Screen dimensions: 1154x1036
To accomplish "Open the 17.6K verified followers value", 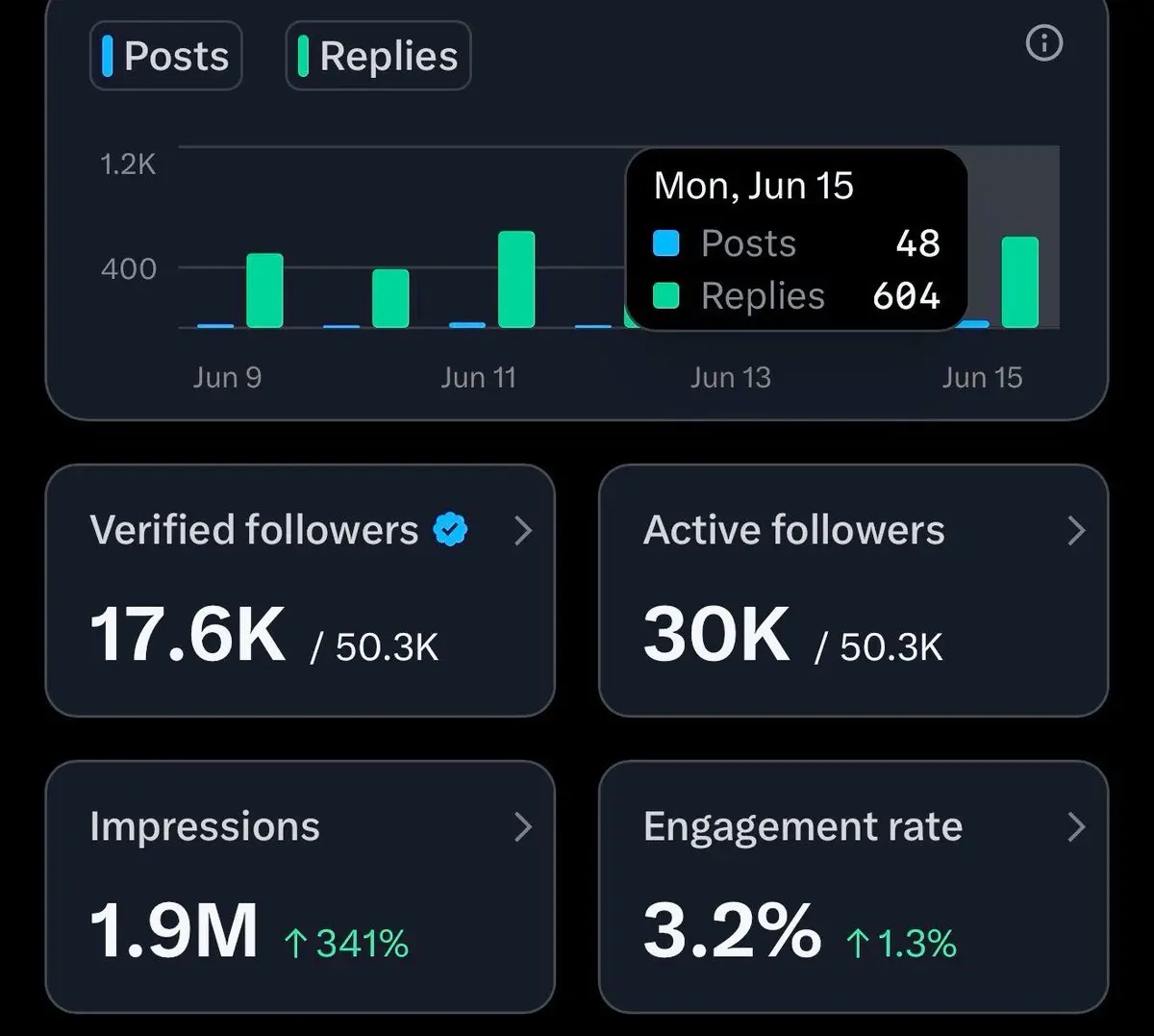I will [188, 635].
